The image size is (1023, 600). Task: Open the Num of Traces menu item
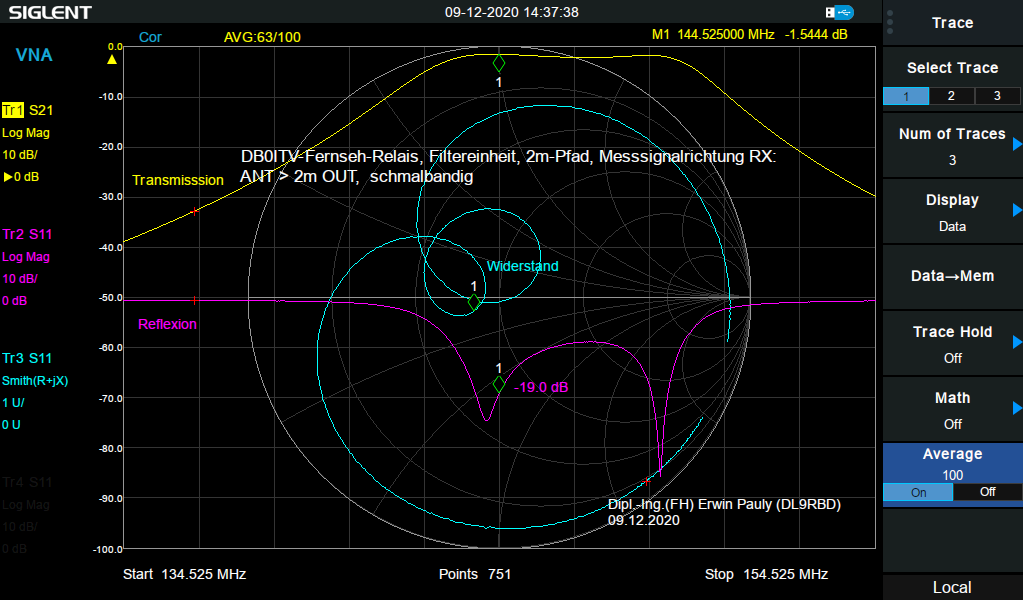953,145
